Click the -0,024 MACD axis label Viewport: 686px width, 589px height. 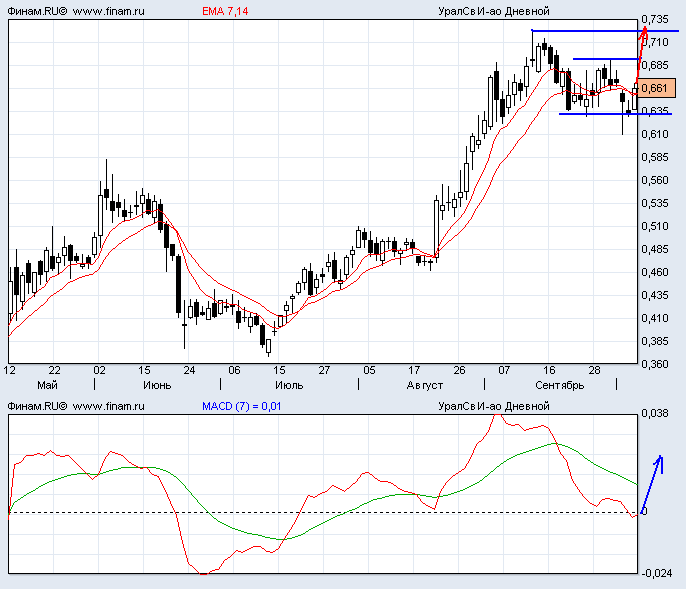[x=656, y=573]
